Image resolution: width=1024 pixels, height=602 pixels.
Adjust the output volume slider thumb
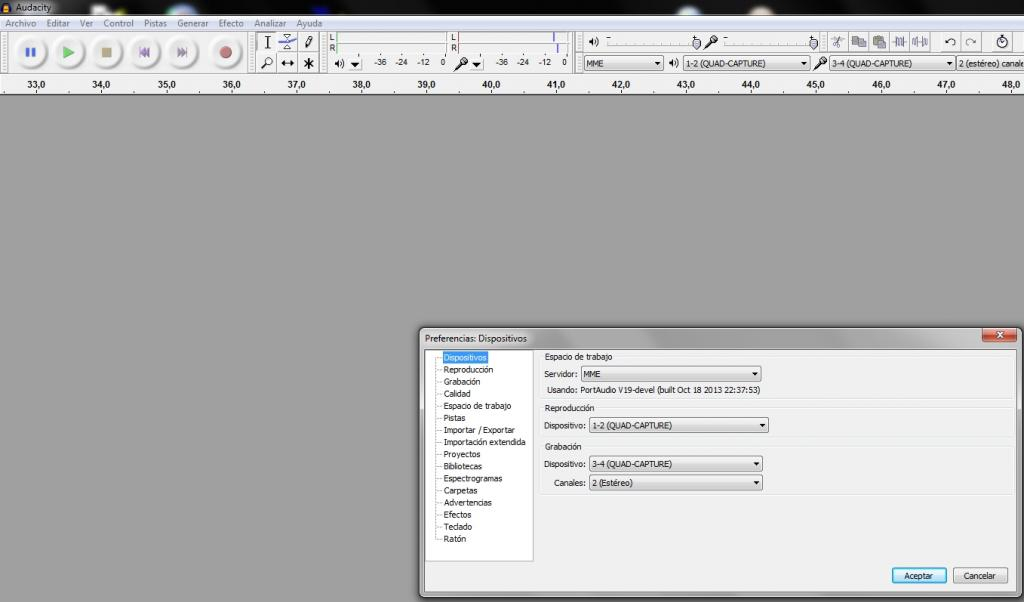coord(696,42)
